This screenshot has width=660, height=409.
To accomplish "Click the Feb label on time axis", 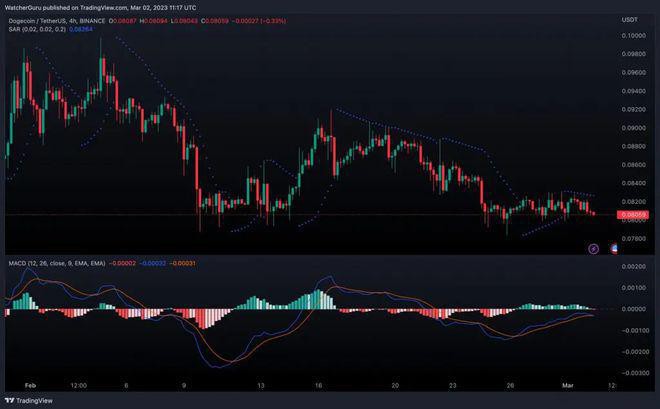I will point(28,384).
